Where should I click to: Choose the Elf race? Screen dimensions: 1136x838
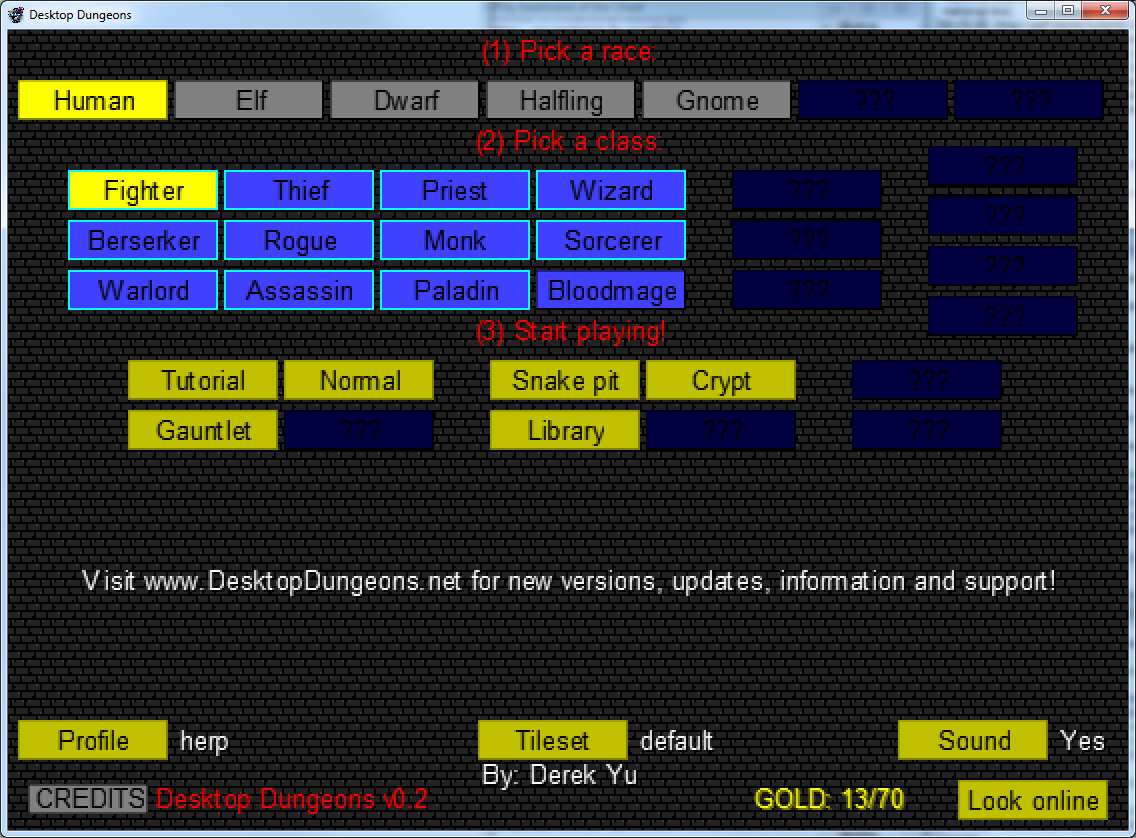tap(248, 100)
